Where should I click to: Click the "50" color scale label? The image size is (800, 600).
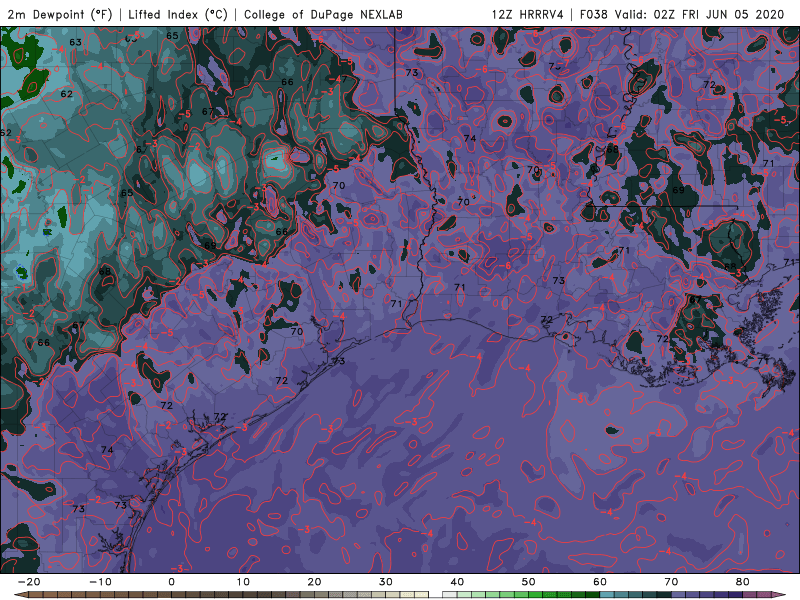[529, 582]
